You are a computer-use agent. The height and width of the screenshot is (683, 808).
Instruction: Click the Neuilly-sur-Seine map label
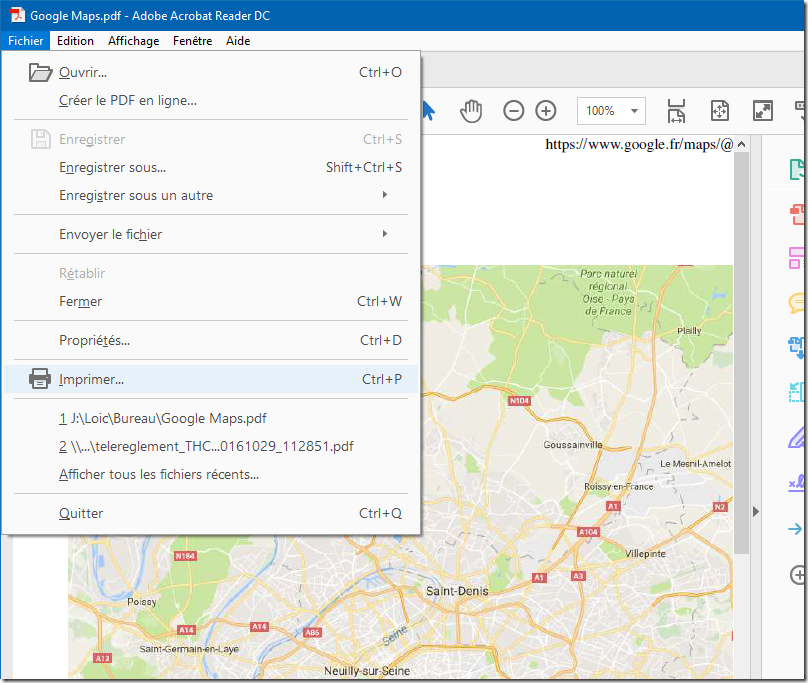367,671
